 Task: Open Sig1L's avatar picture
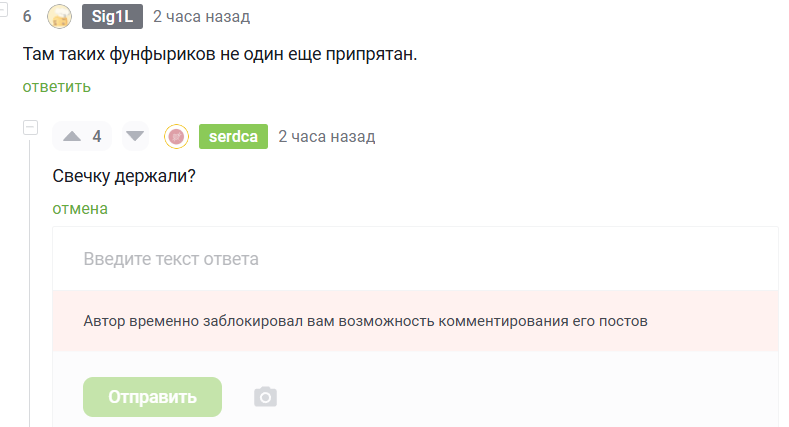coord(60,17)
